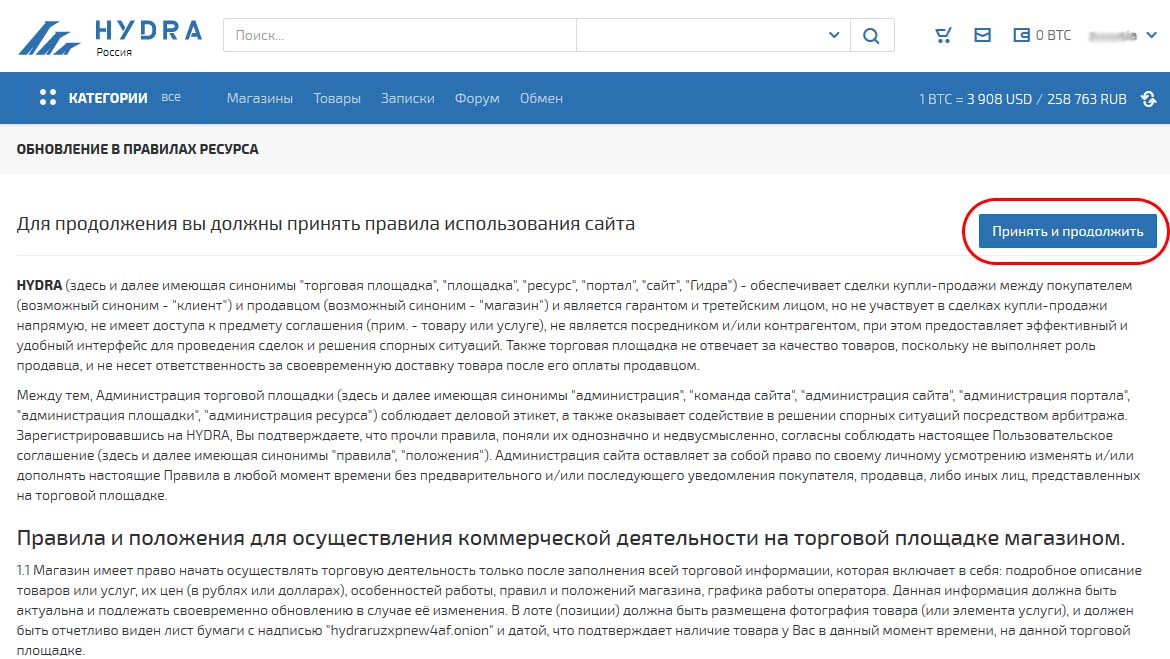Viewport: 1170px width, 659px height.
Task: Go to the Магазины section
Action: [x=260, y=99]
